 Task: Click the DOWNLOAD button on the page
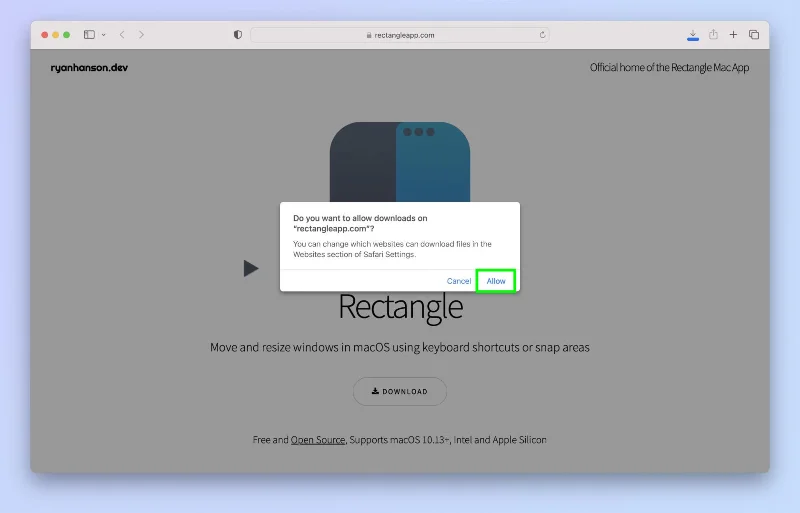tap(399, 392)
